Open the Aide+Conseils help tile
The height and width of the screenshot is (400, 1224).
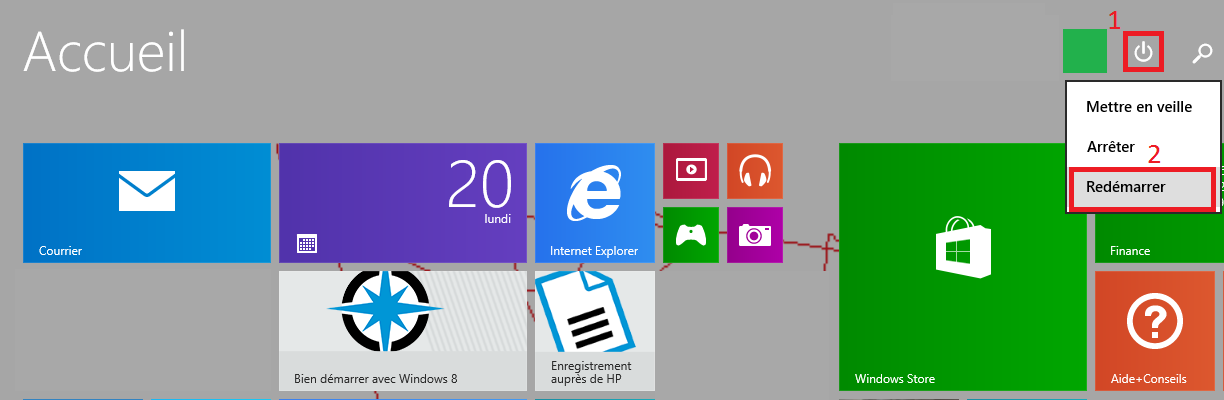pos(1155,331)
